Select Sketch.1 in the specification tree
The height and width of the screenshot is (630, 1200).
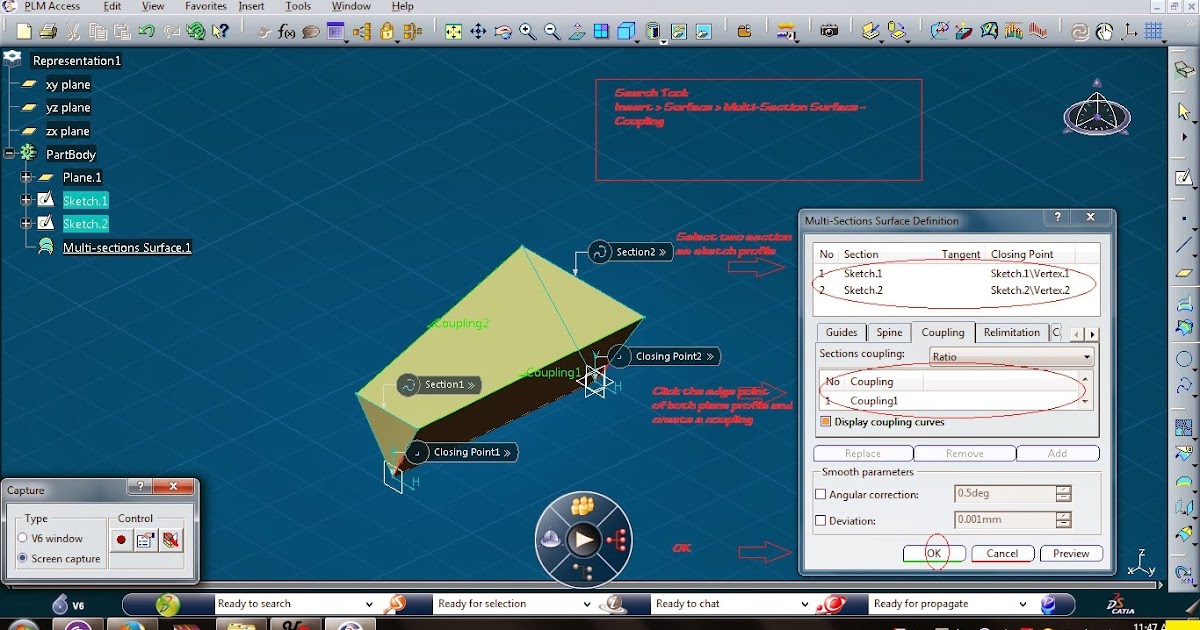85,200
